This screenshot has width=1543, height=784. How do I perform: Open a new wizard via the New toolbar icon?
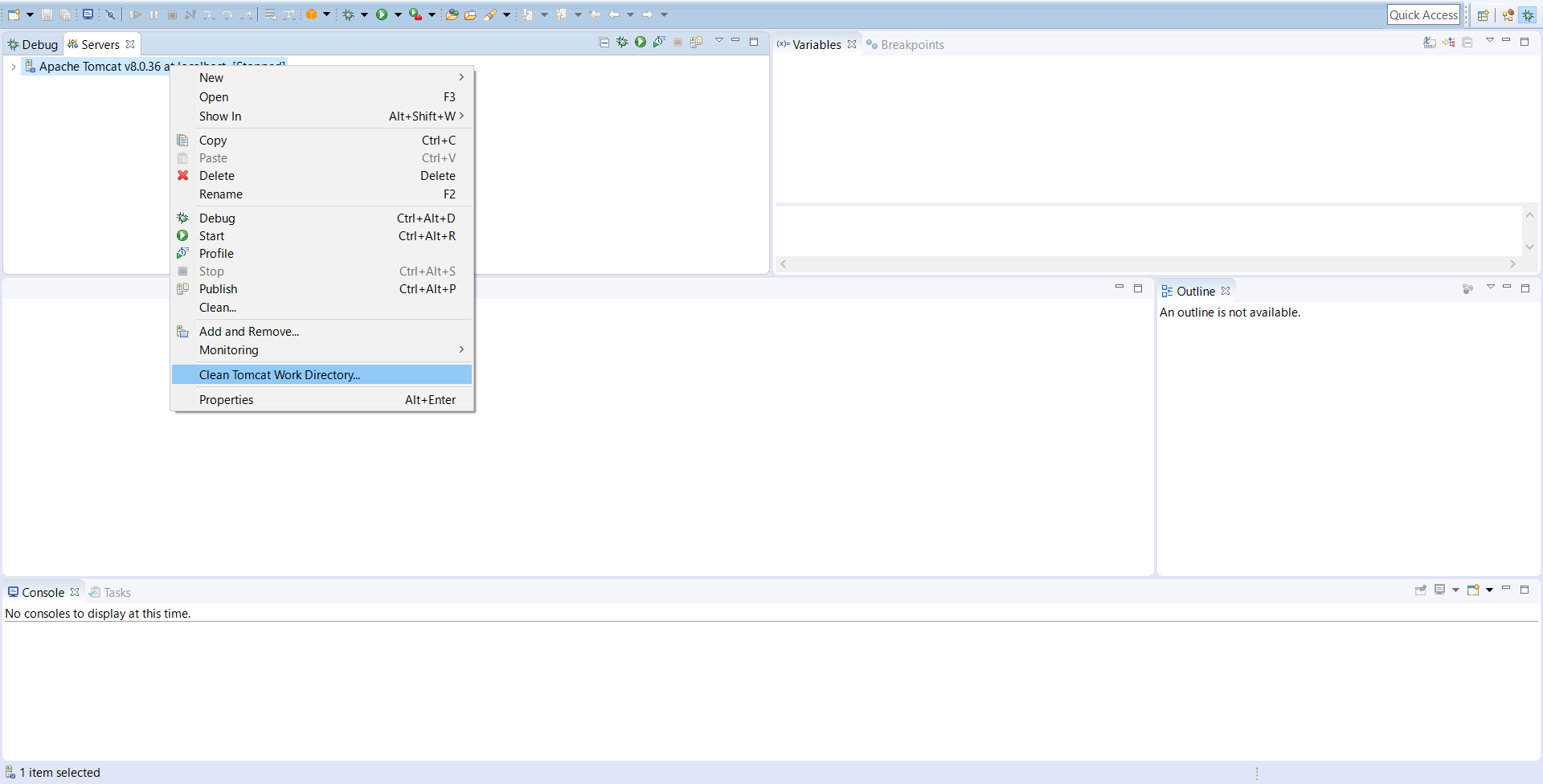coord(14,14)
